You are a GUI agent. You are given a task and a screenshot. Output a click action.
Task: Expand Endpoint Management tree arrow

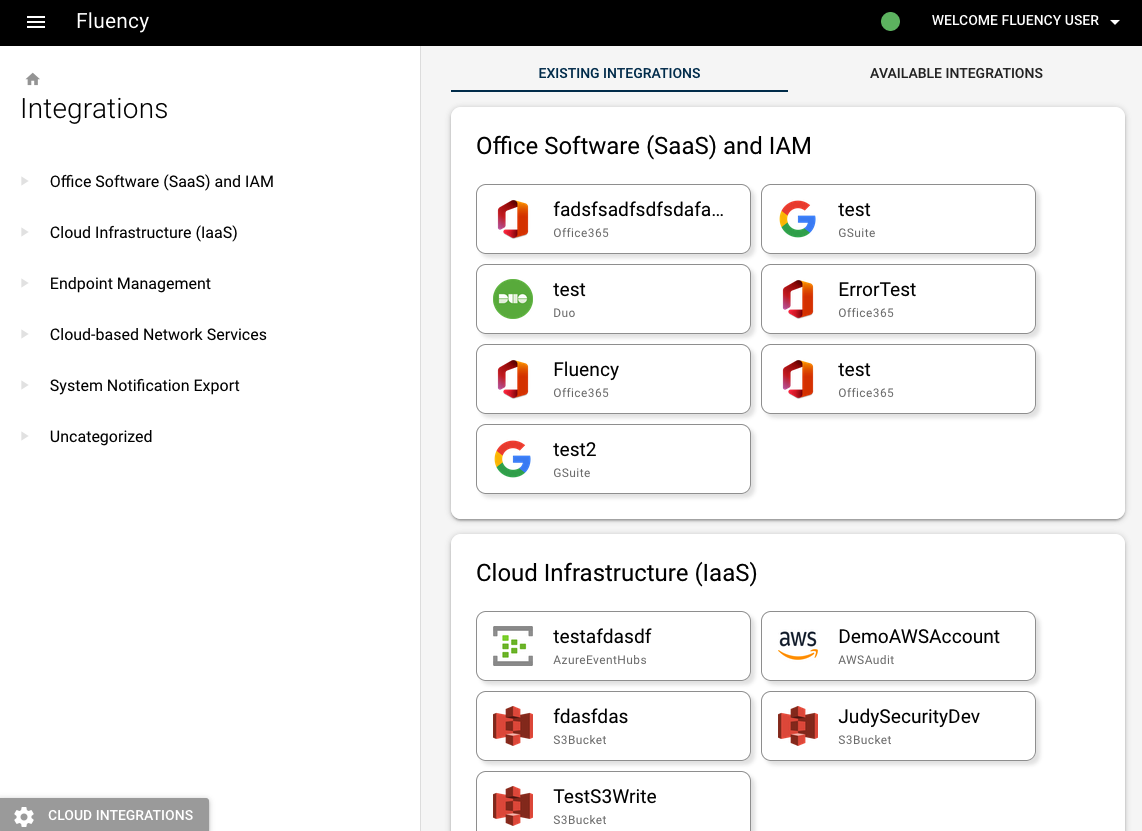[x=25, y=283]
